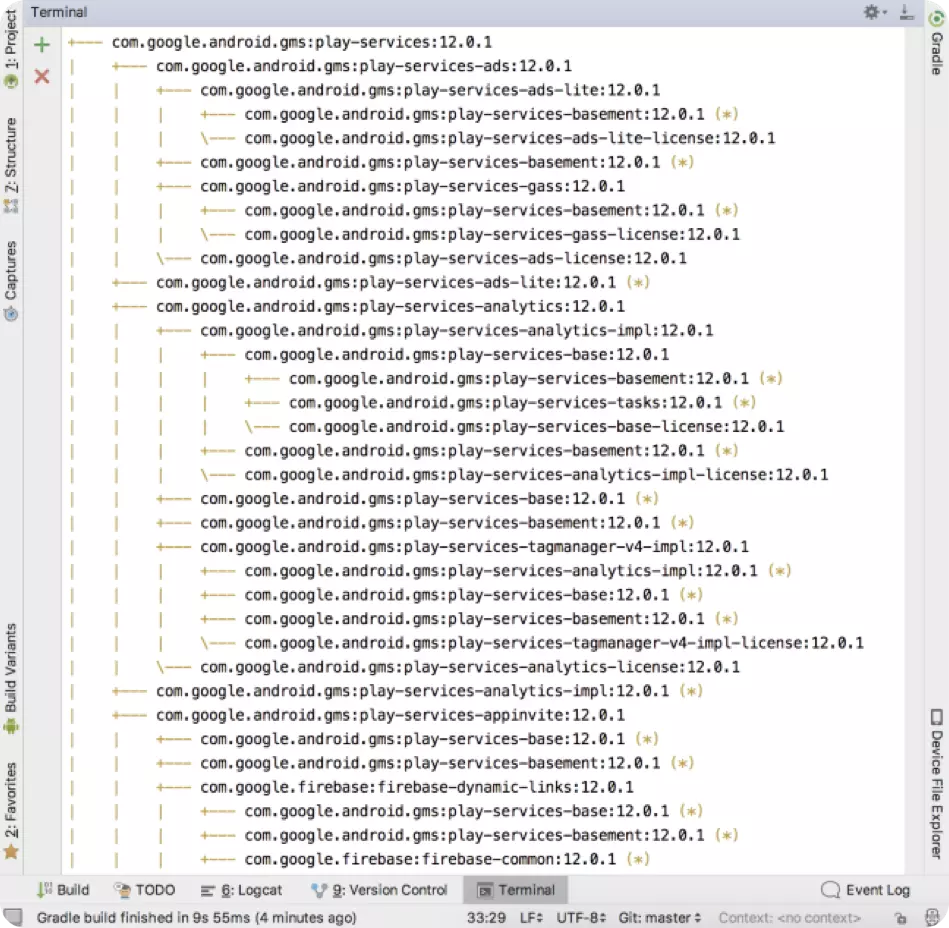949x928 pixels.
Task: Click the play-services-analytics-license:12.0.1 line
Action: coord(470,668)
